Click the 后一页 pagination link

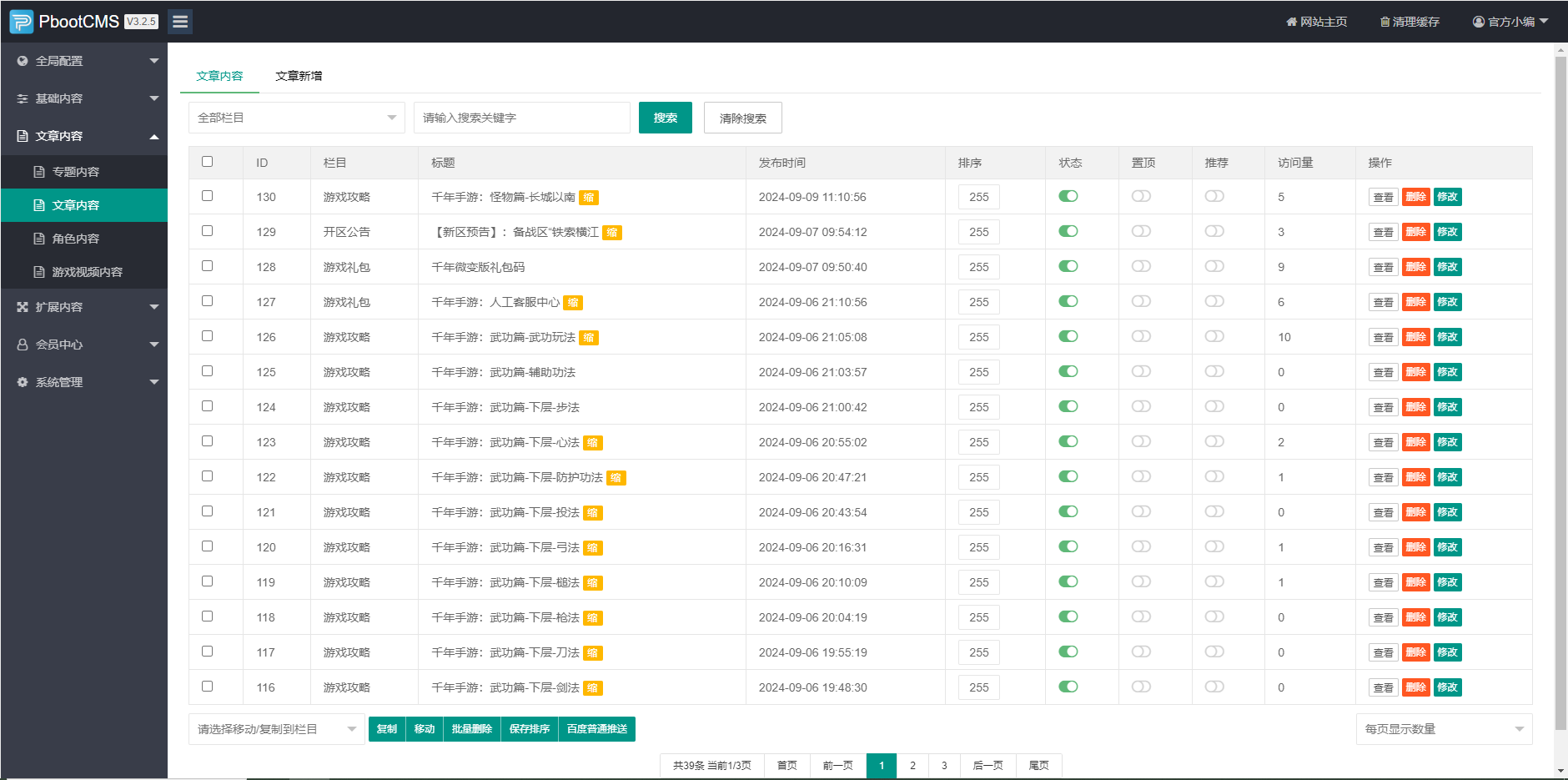coord(988,766)
